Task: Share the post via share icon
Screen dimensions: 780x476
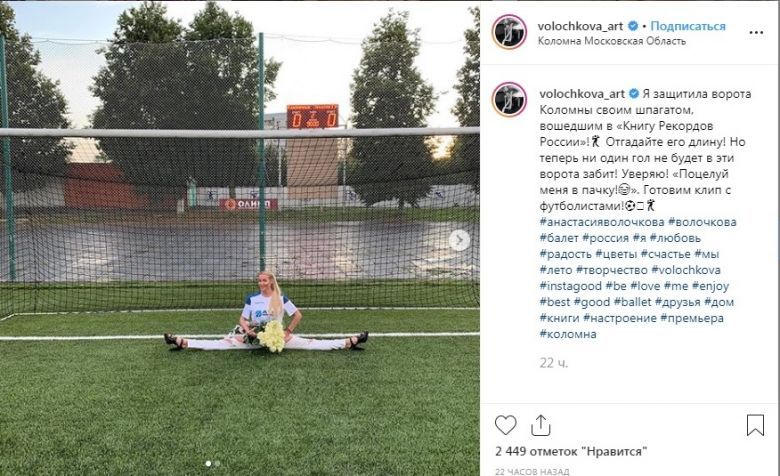Action: (x=541, y=425)
